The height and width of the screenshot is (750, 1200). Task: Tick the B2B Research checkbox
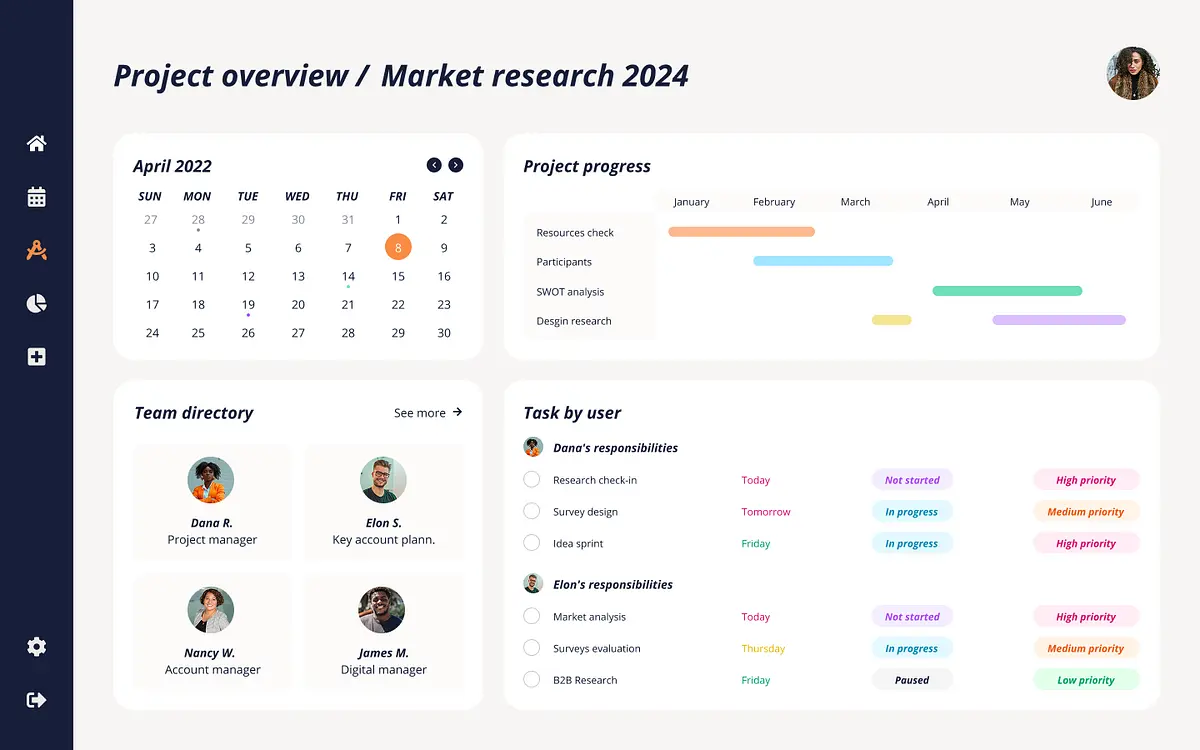click(531, 679)
